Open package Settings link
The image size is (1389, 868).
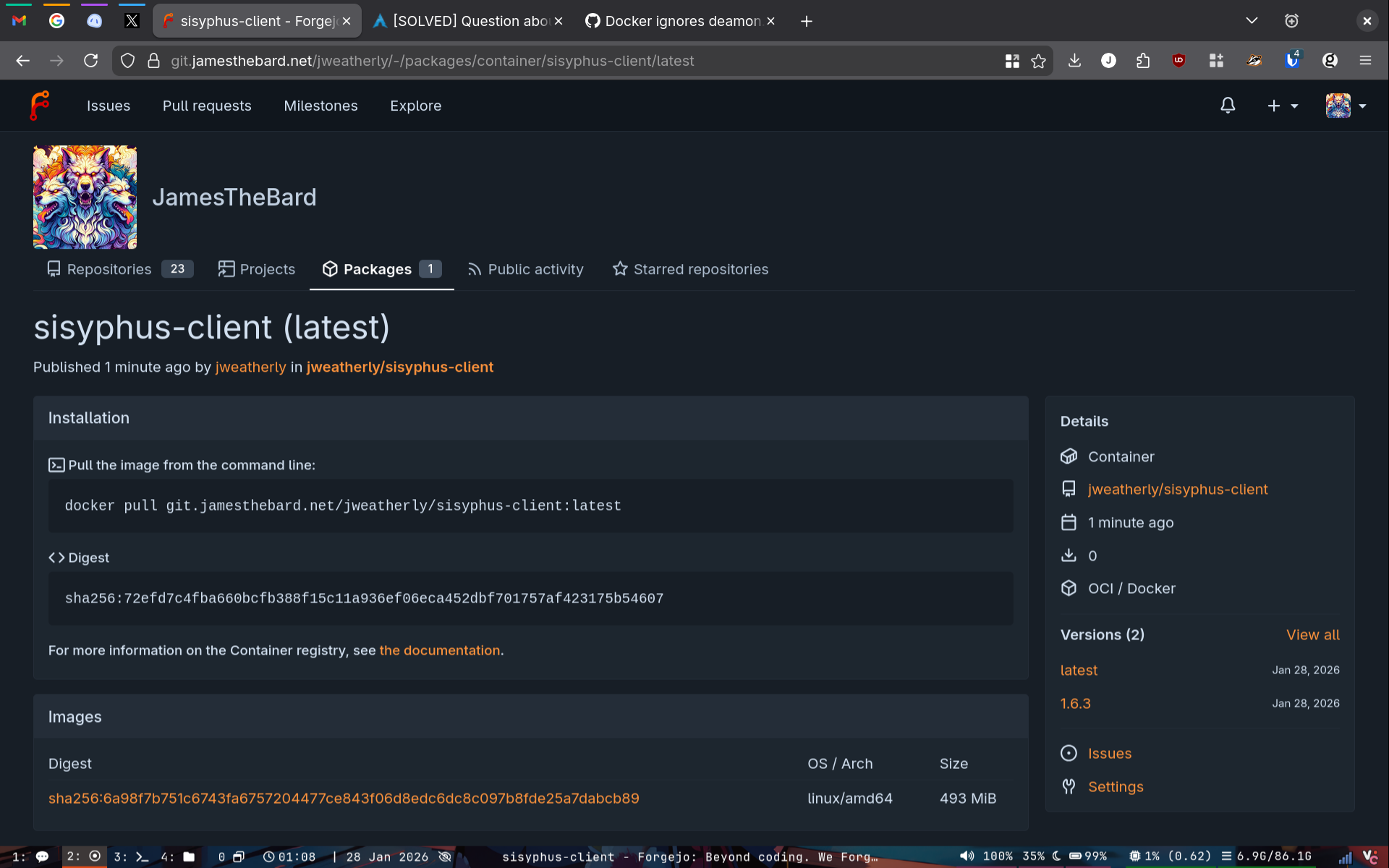(1115, 786)
